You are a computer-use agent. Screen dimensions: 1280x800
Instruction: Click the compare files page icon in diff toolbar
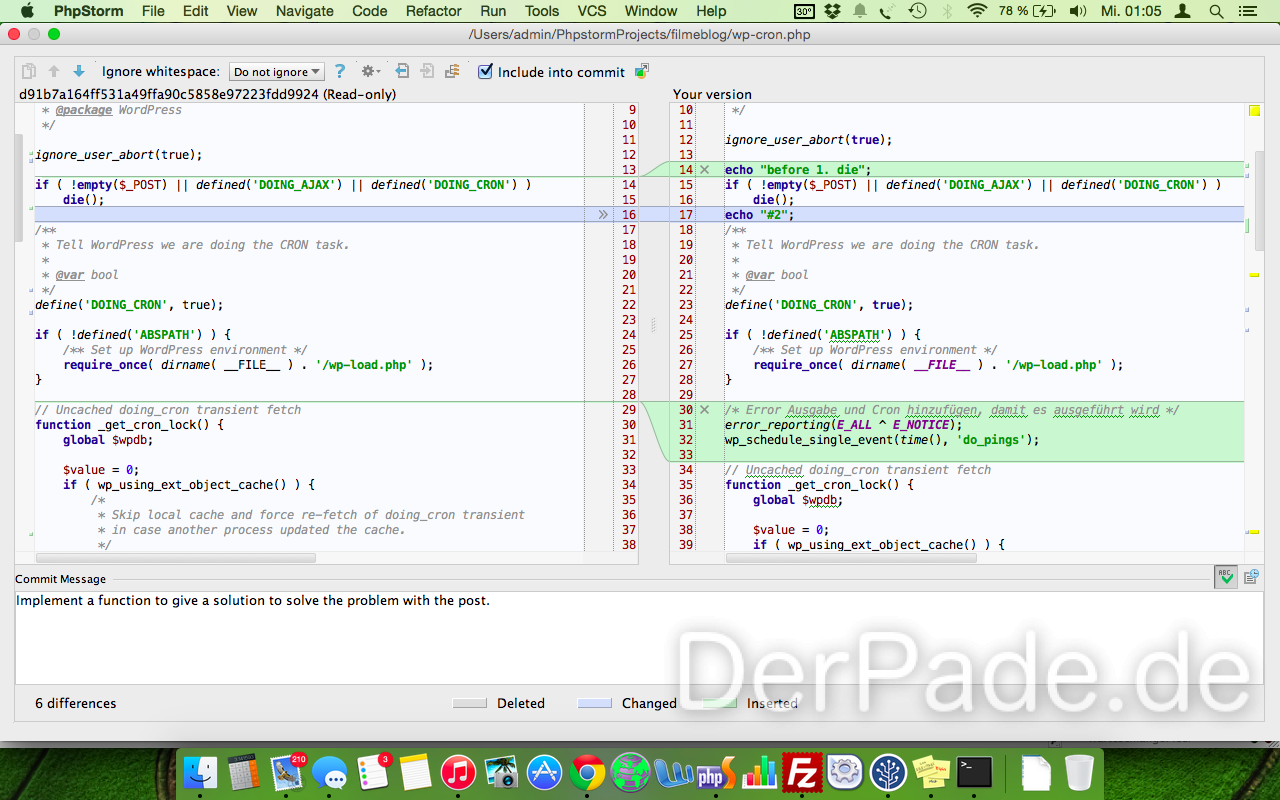29,72
